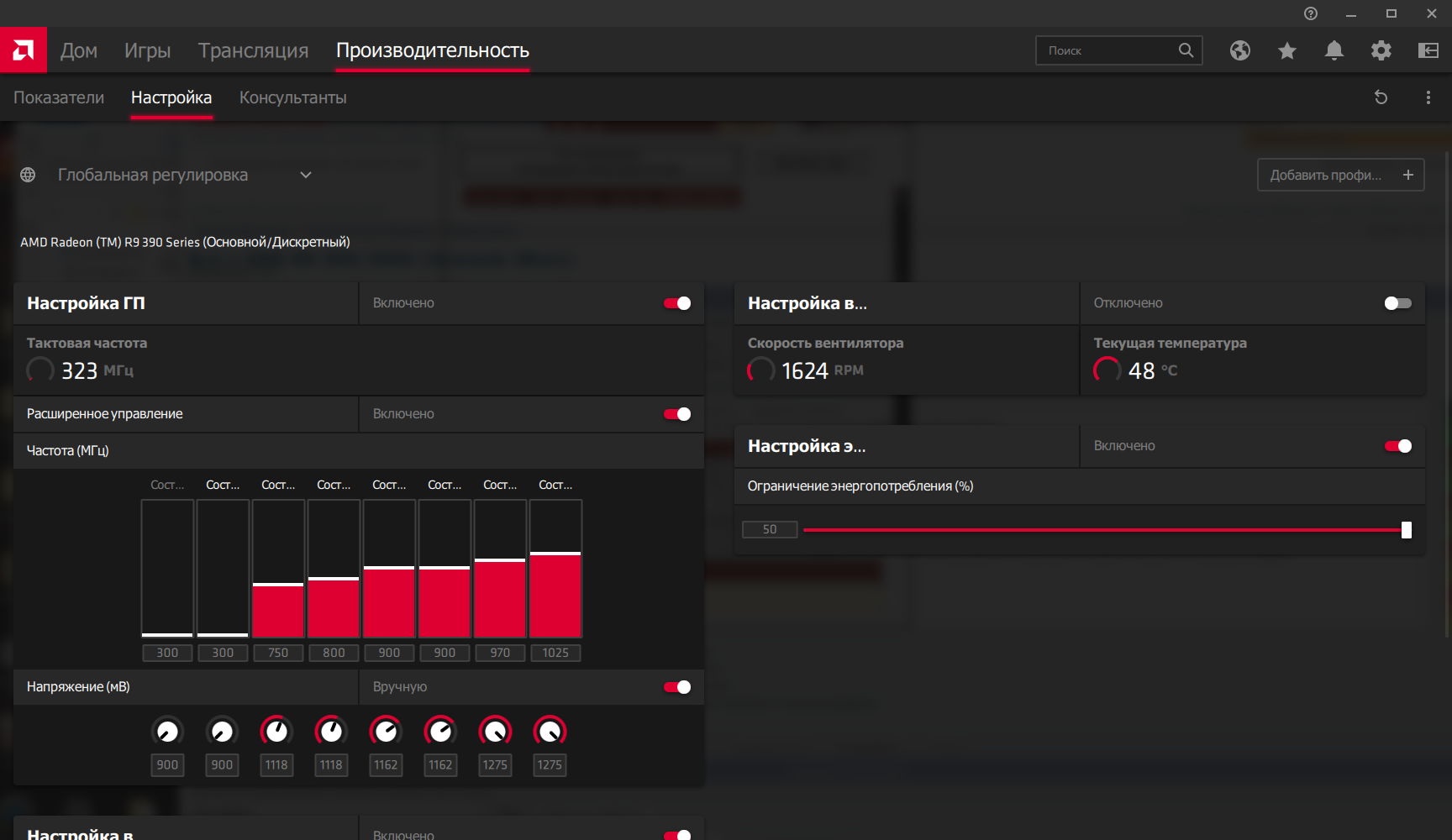Click the Поиск search field
Image resolution: width=1452 pixels, height=840 pixels.
pos(1119,50)
